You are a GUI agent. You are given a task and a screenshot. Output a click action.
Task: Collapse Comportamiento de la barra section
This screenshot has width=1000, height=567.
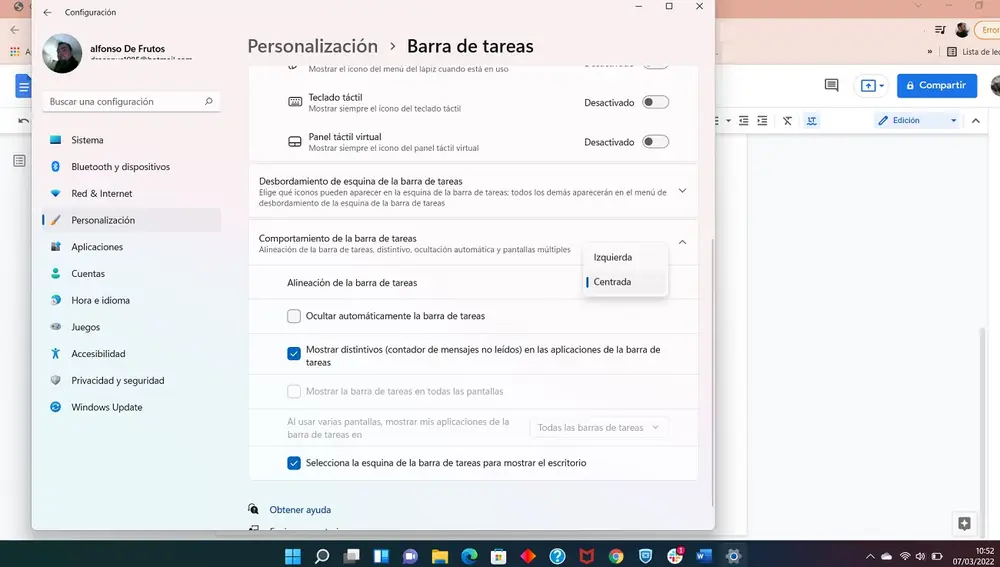click(x=682, y=242)
